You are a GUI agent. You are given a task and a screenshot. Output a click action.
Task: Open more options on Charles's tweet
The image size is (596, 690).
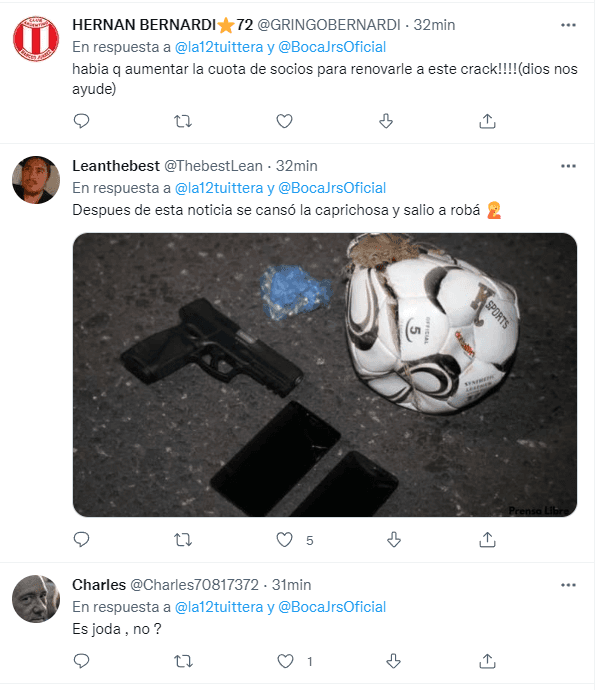click(568, 585)
